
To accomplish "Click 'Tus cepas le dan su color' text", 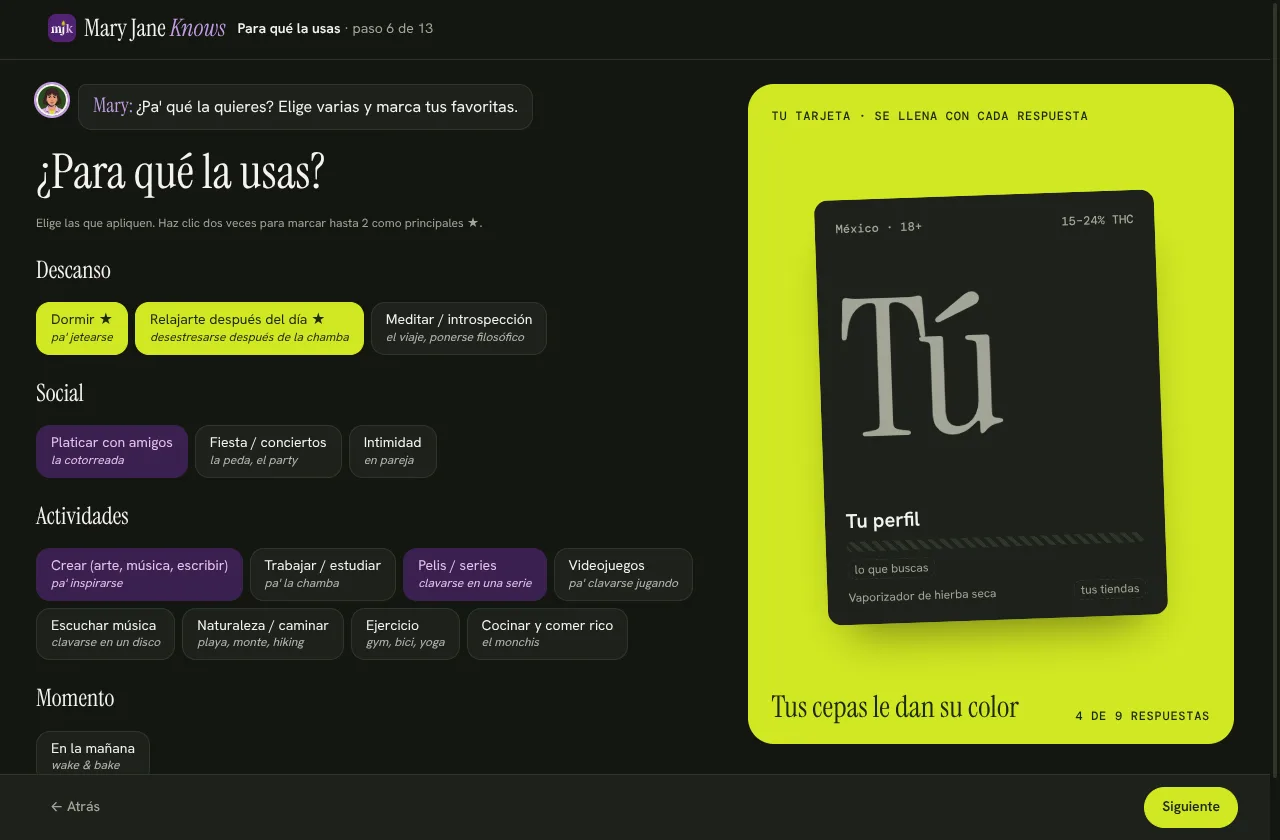I will (x=895, y=707).
